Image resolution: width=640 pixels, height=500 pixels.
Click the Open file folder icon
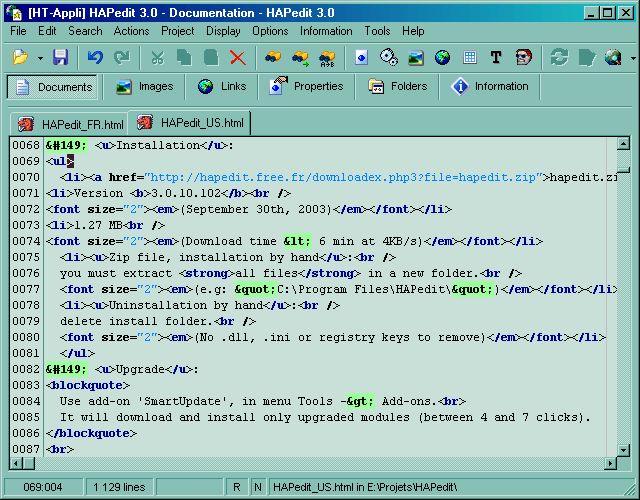tap(20, 57)
